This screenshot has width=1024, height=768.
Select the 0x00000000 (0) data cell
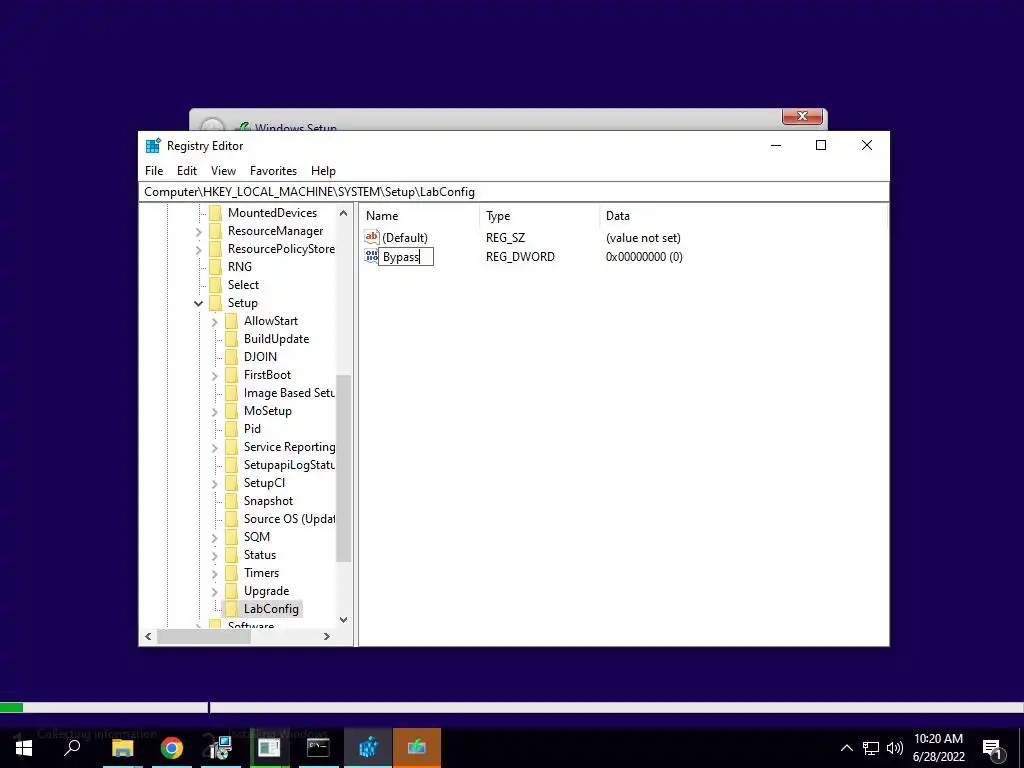click(644, 257)
